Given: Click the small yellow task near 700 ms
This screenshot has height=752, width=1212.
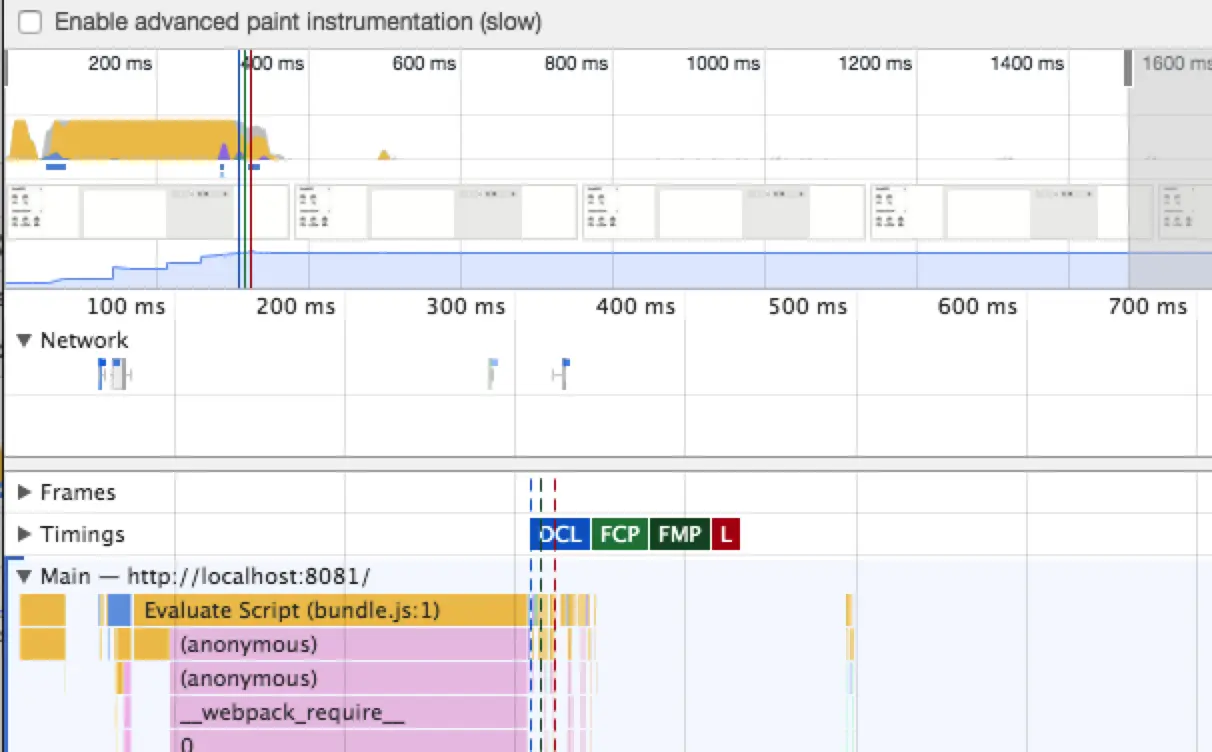Looking at the screenshot, I should tap(849, 610).
